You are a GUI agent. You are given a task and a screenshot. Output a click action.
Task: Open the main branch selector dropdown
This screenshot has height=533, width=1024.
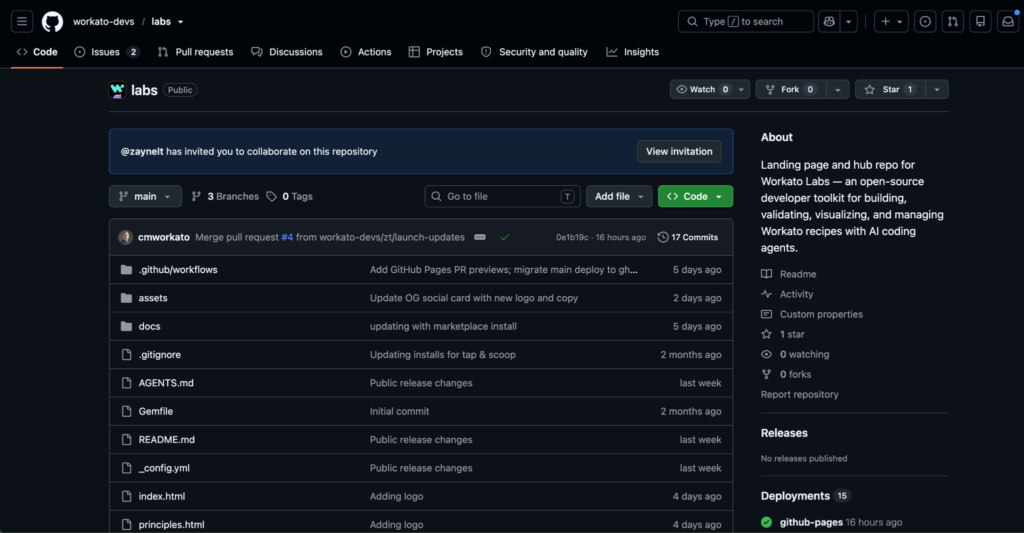[145, 197]
